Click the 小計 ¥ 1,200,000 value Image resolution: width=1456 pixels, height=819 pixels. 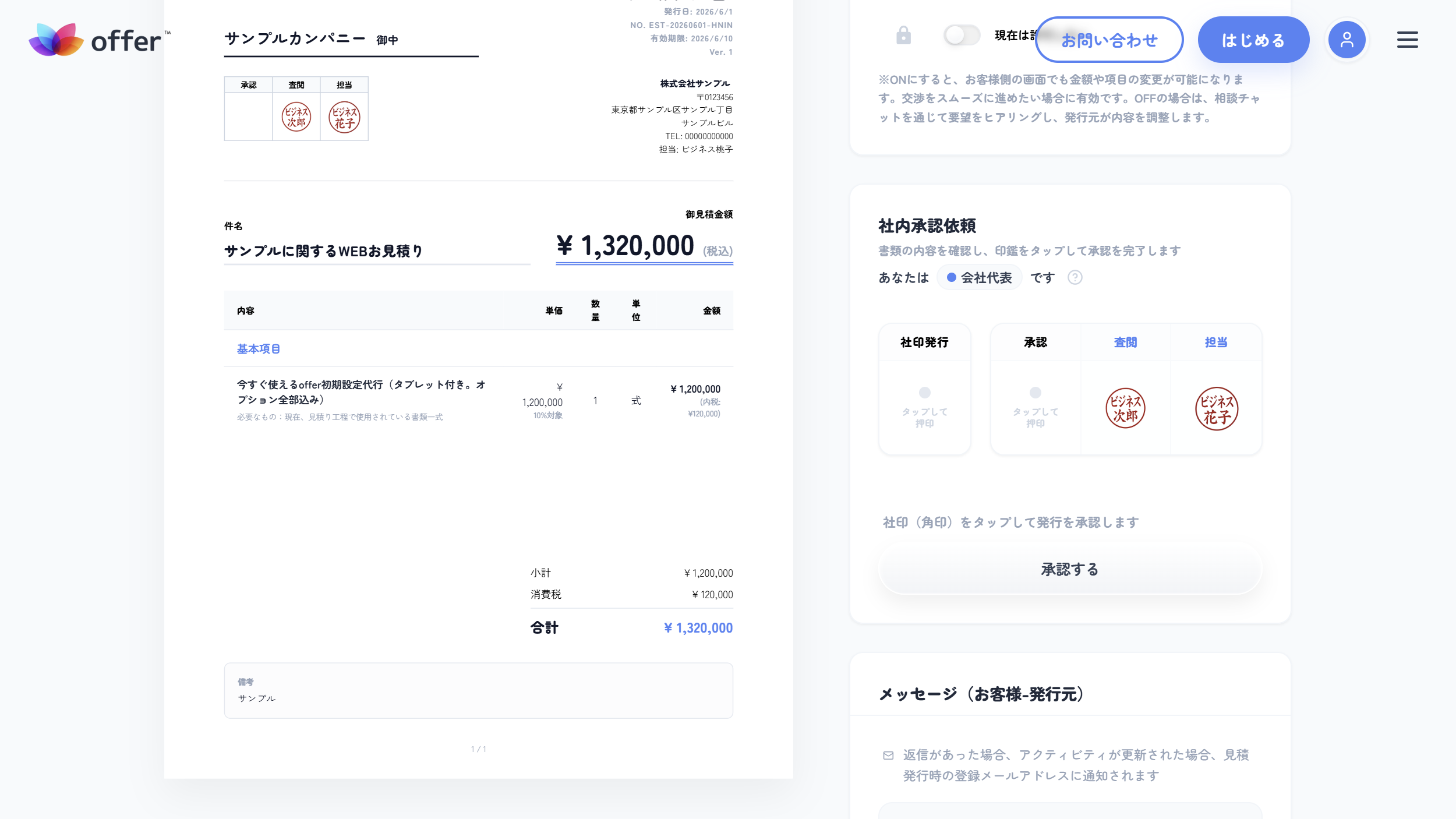point(708,573)
